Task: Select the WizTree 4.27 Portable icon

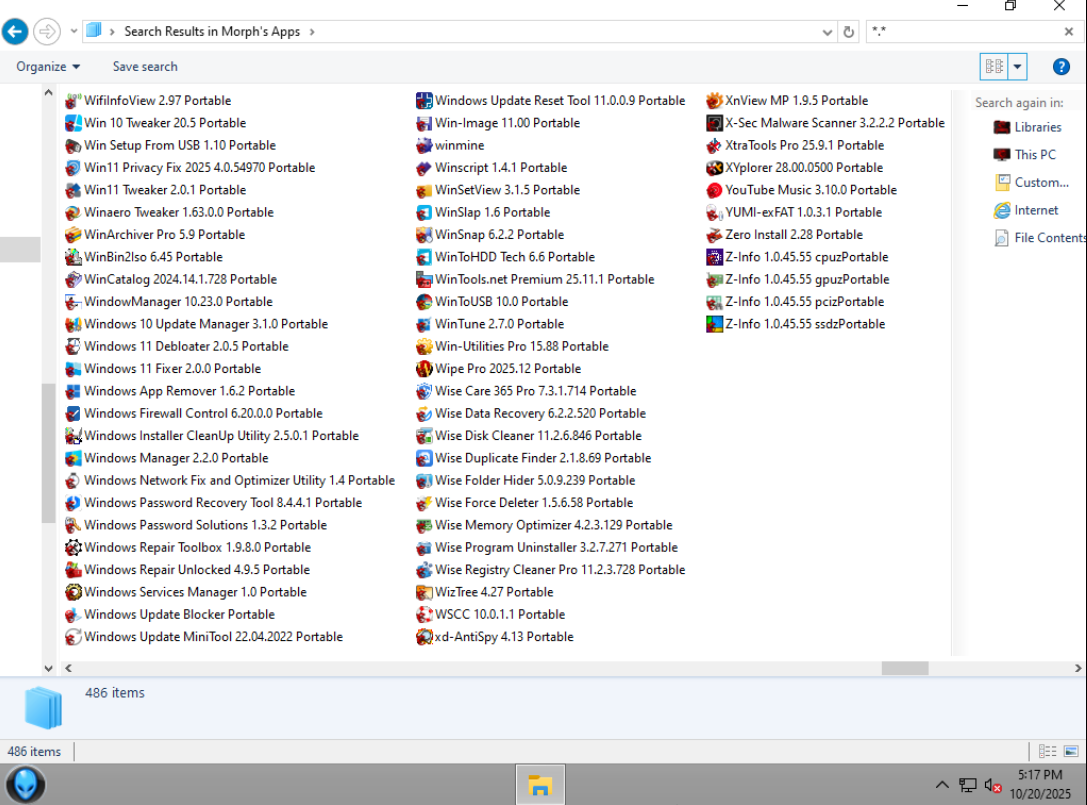Action: [424, 592]
